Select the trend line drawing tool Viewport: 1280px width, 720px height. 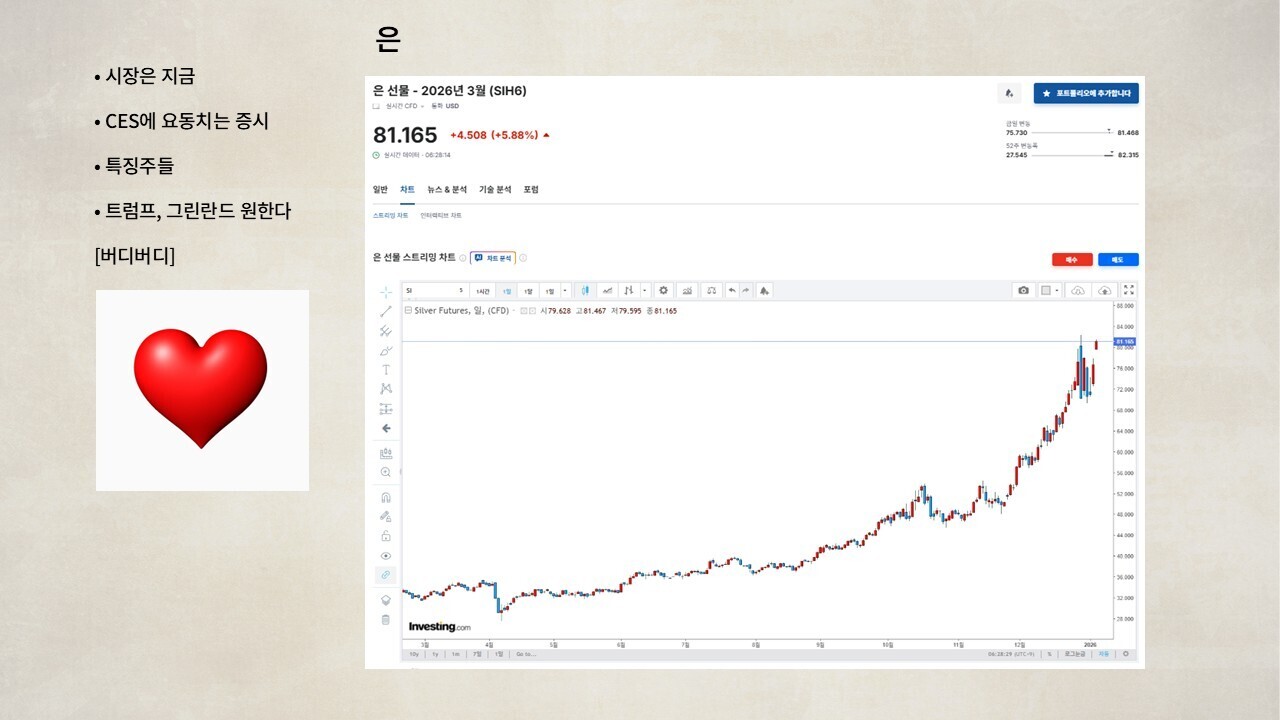click(386, 311)
